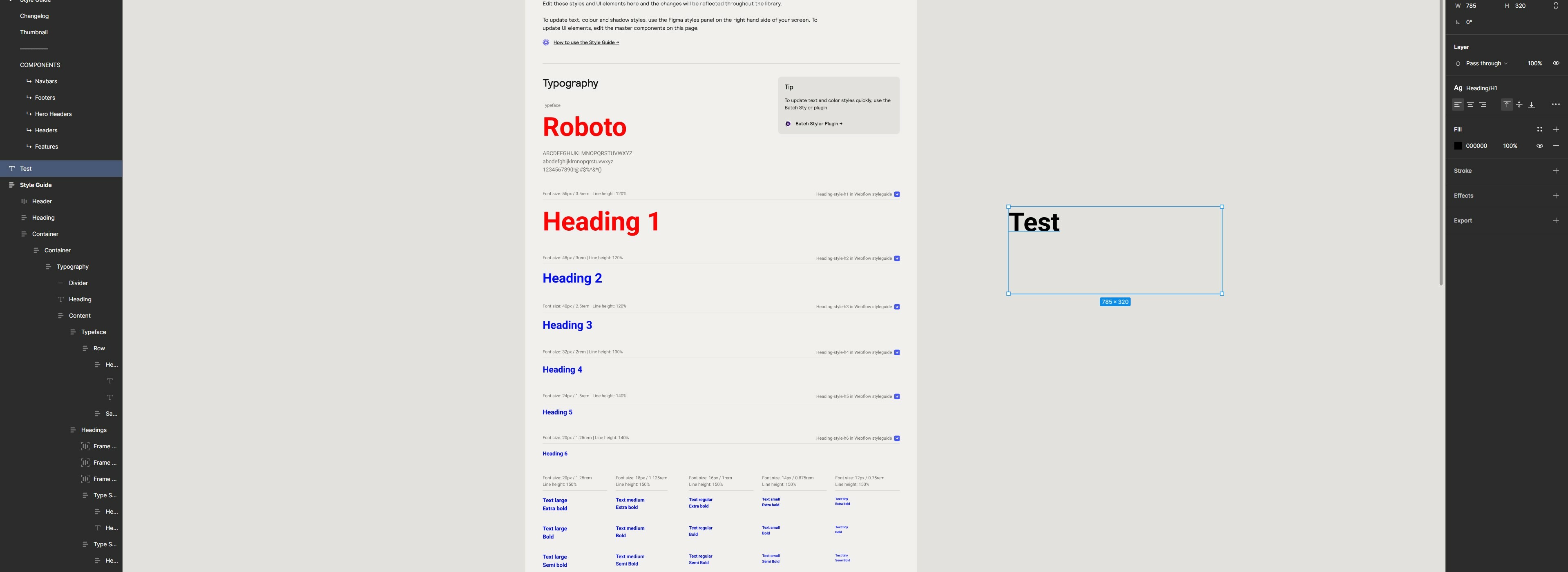The height and width of the screenshot is (572, 1568).
Task: Open the Thumbnail page
Action: point(34,32)
